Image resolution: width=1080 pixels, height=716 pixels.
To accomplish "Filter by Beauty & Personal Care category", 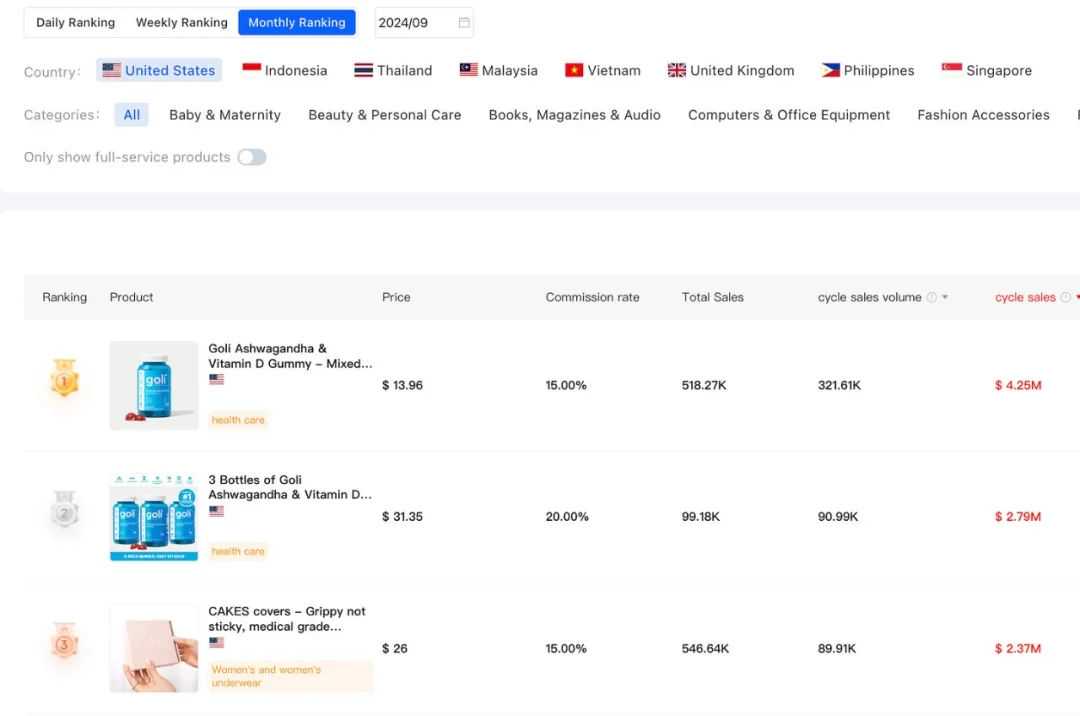I will point(384,115).
